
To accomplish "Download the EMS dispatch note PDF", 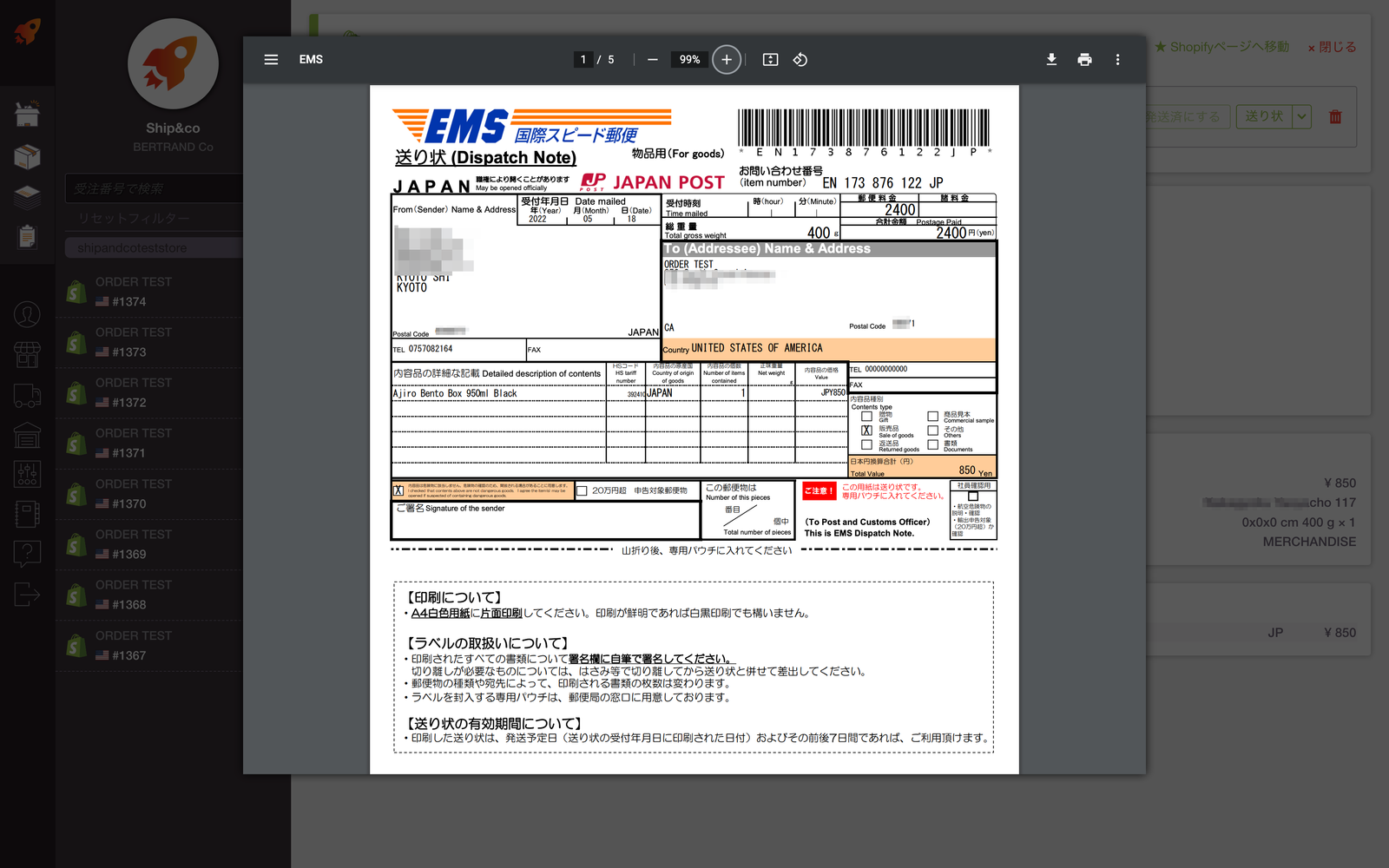I will [x=1051, y=59].
